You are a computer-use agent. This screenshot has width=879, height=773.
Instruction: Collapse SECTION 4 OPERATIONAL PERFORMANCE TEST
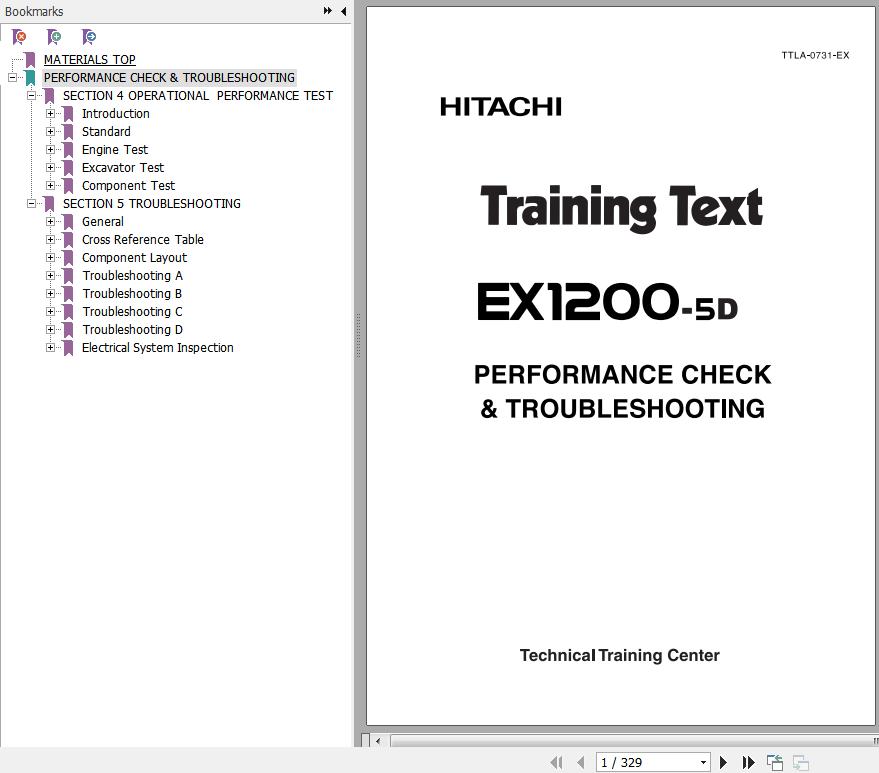pos(31,95)
